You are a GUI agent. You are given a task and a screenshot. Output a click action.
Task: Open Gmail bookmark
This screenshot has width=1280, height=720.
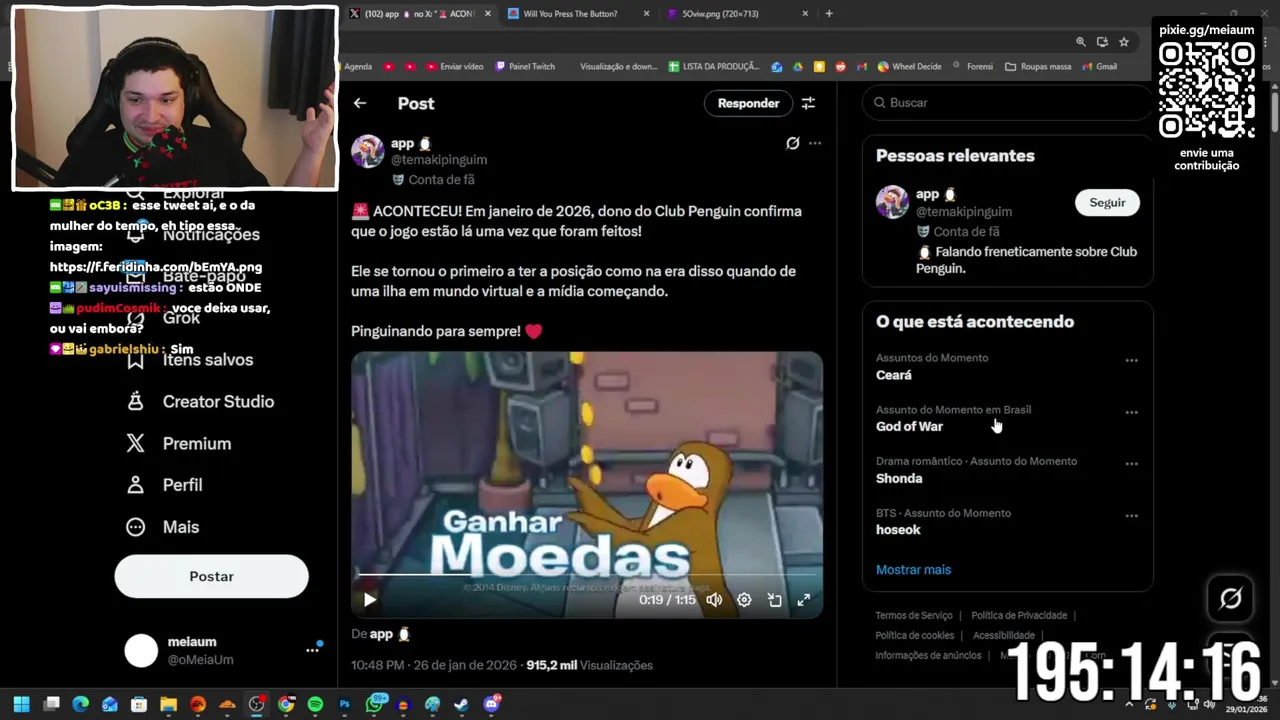(1099, 67)
